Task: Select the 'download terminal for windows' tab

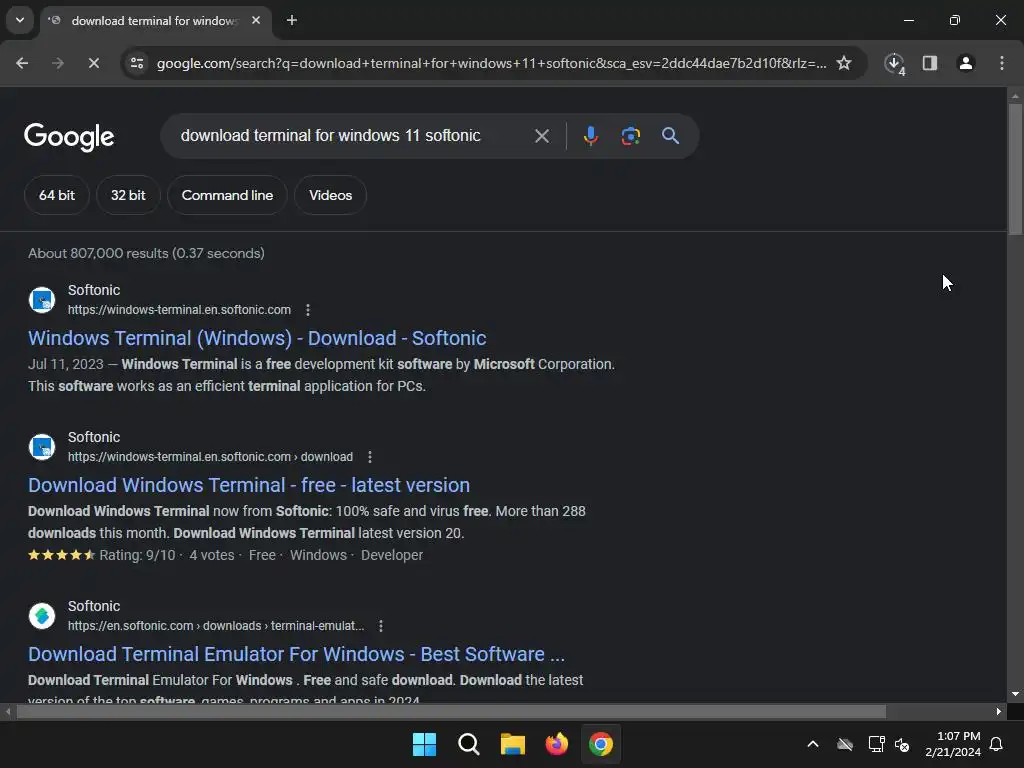Action: (155, 21)
